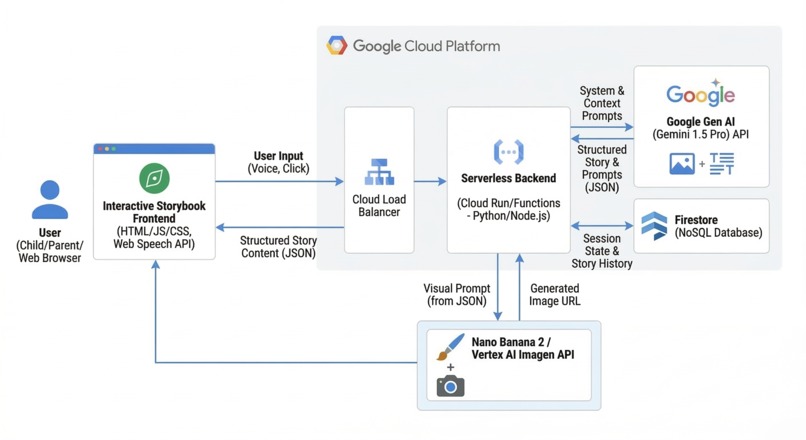The image size is (806, 440).
Task: Click the 'Serverless Backend' heading
Action: coord(508,178)
